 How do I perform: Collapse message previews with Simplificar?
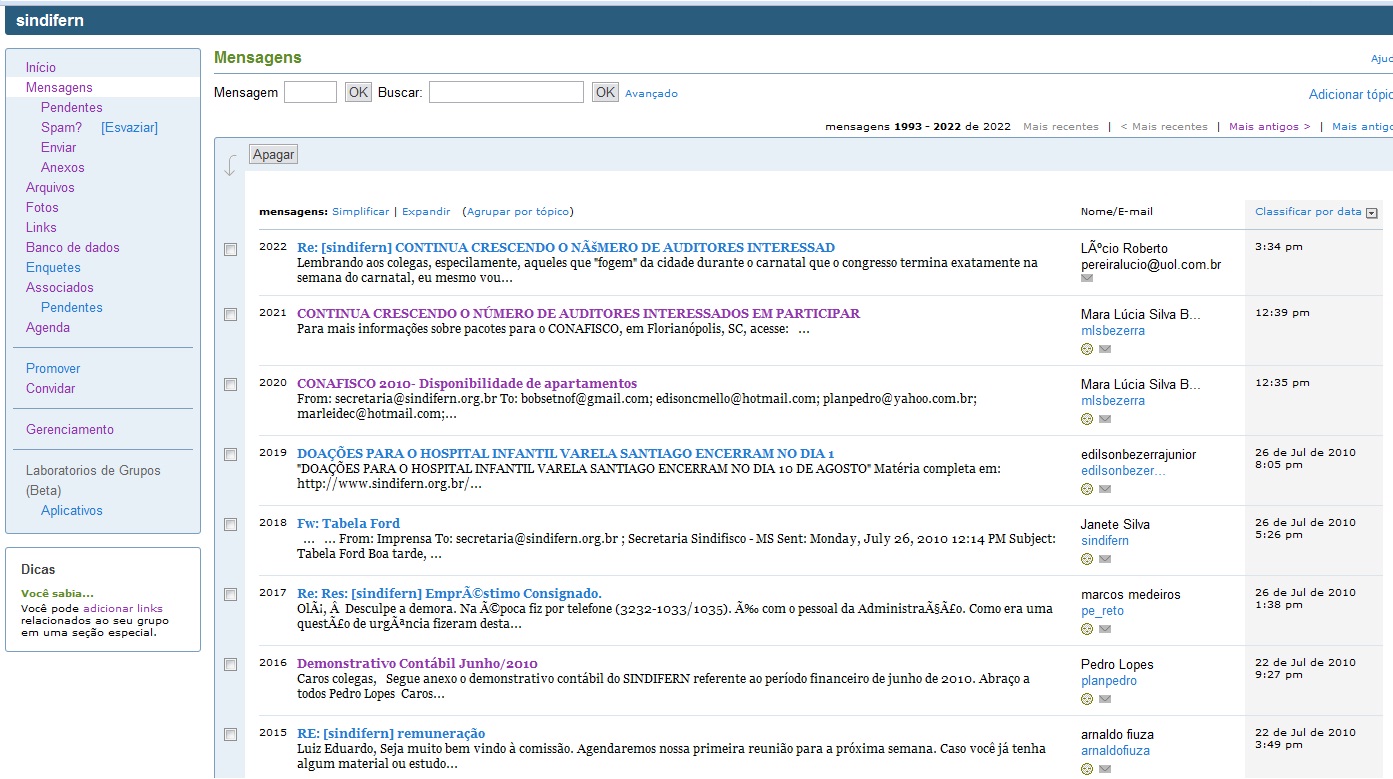[360, 212]
